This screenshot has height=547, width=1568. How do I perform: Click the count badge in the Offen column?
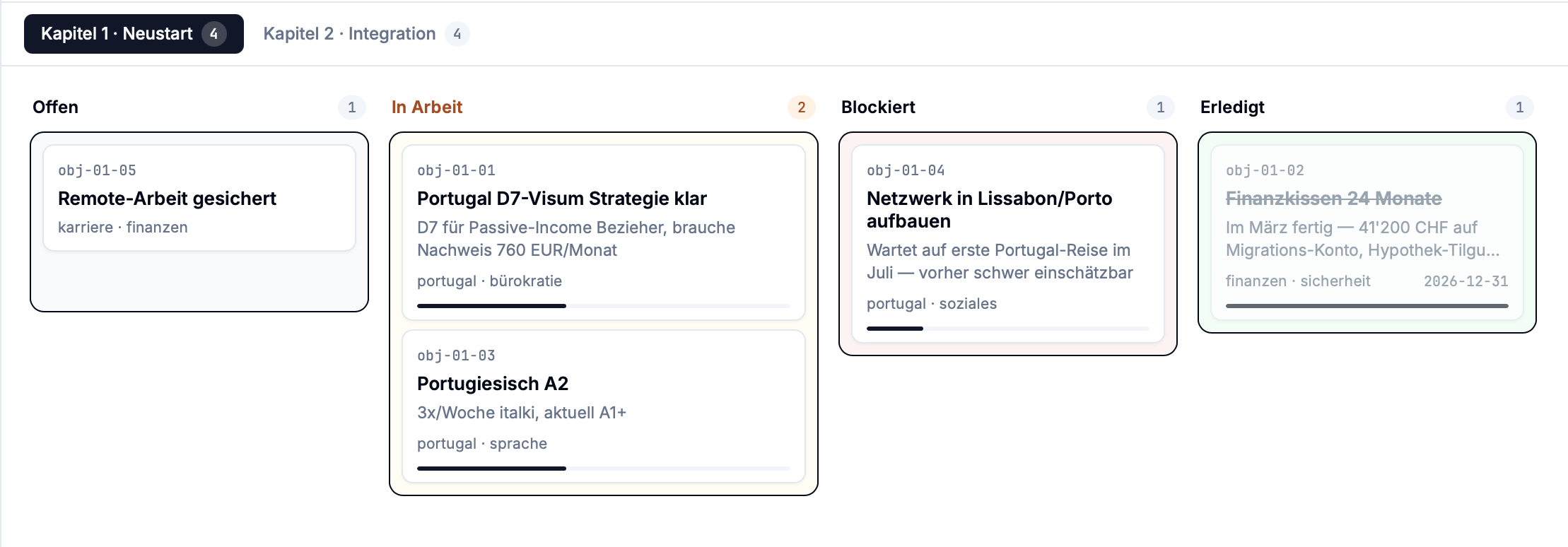pos(353,107)
